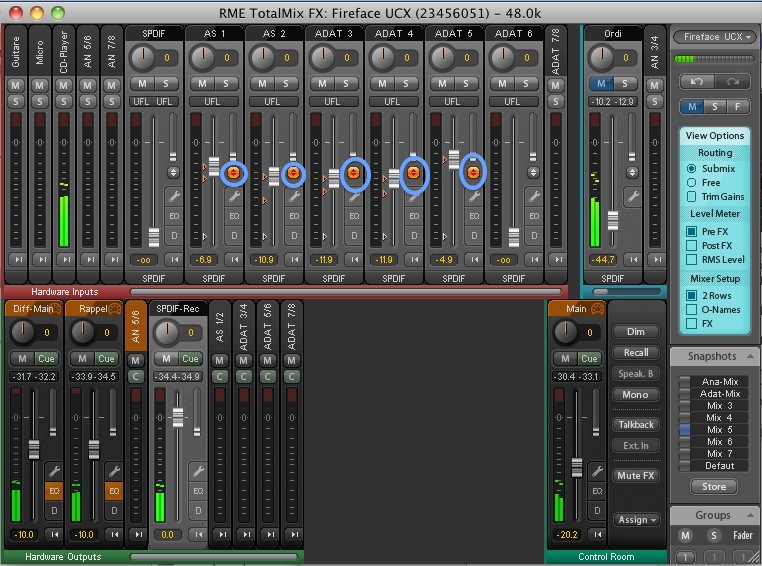Open EQ panel on AS 1 channel
This screenshot has width=762, height=566.
pyautogui.click(x=234, y=216)
